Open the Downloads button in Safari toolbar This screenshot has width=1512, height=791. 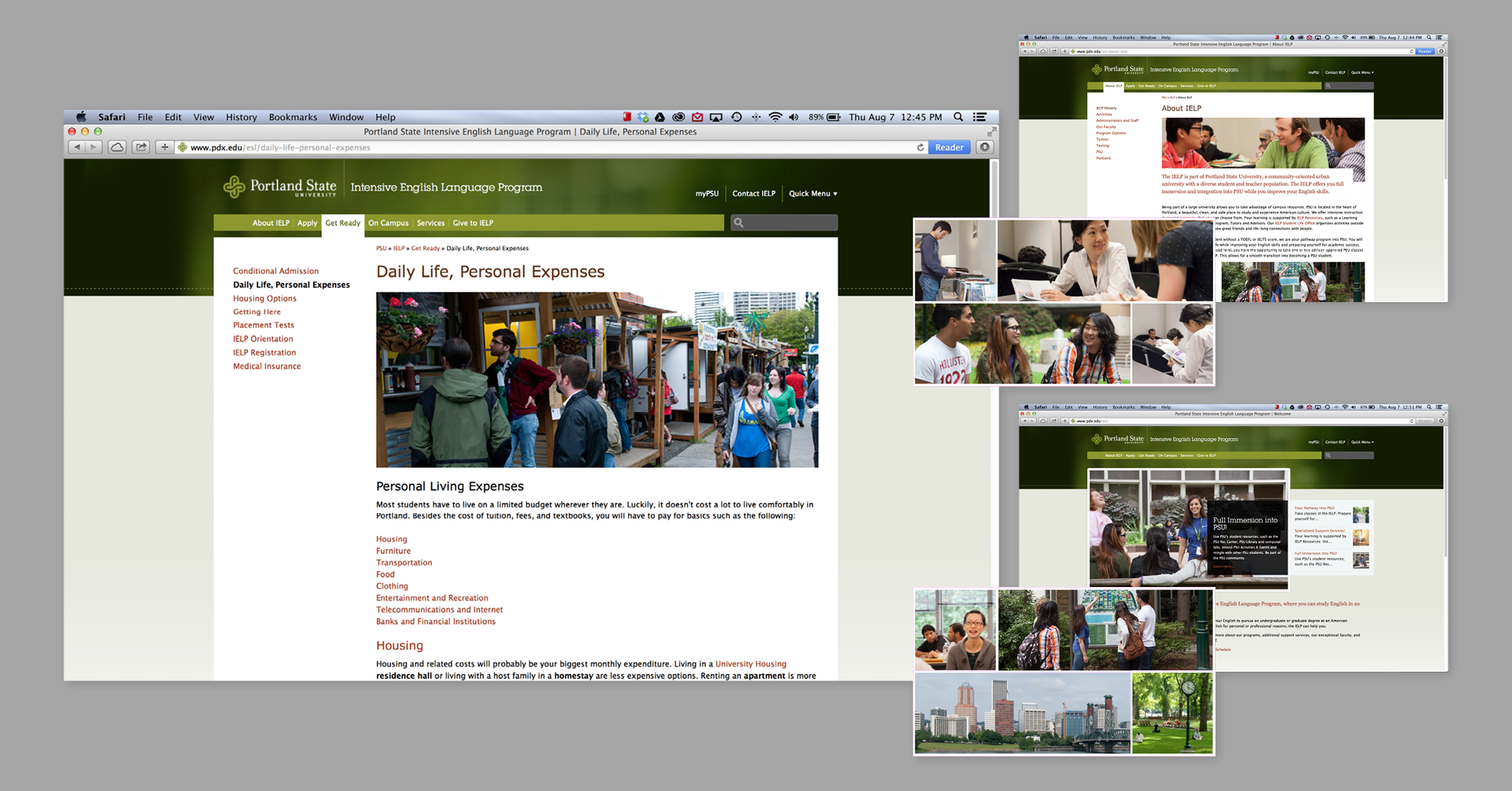(x=985, y=148)
